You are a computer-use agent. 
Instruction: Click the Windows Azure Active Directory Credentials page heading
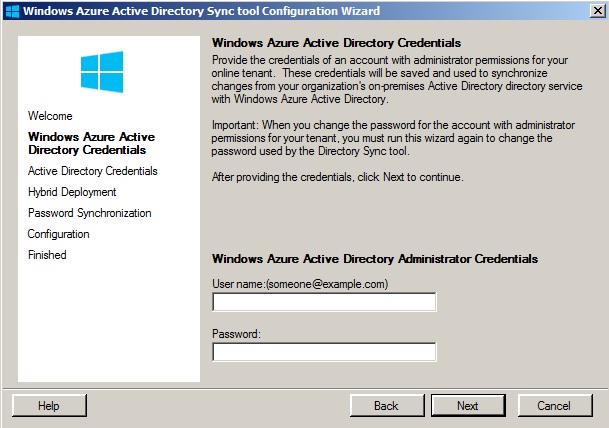coord(336,43)
